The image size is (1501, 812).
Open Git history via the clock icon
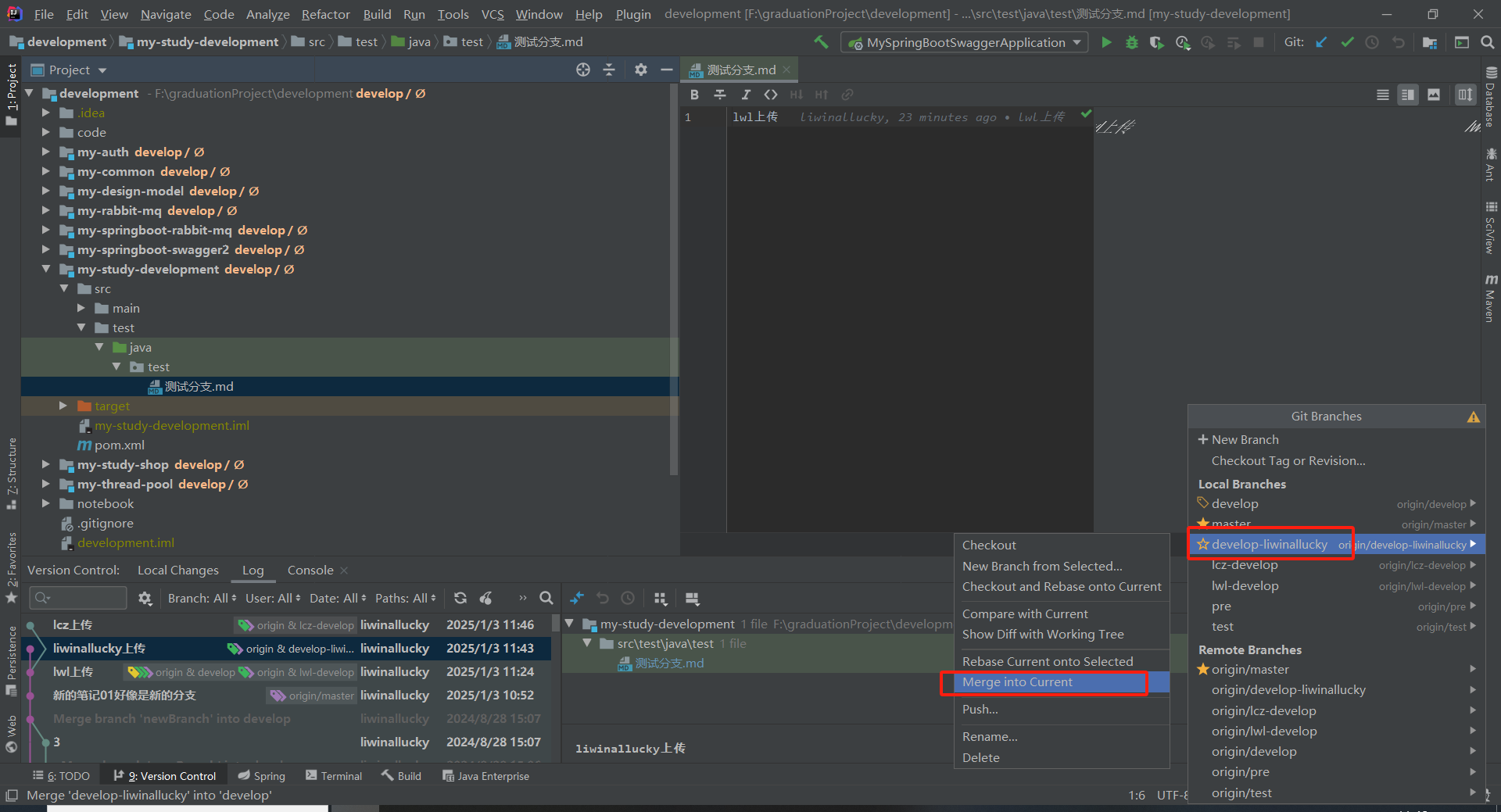click(1372, 42)
